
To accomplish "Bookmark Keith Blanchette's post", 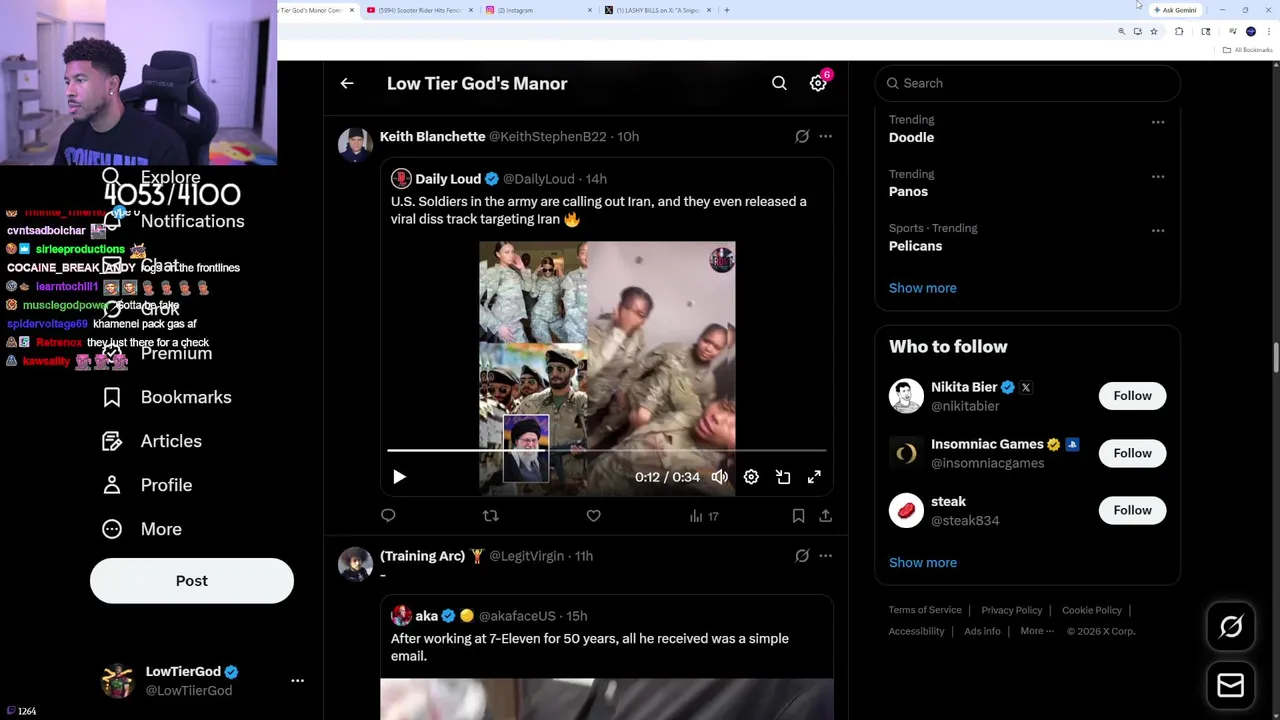I will point(798,516).
